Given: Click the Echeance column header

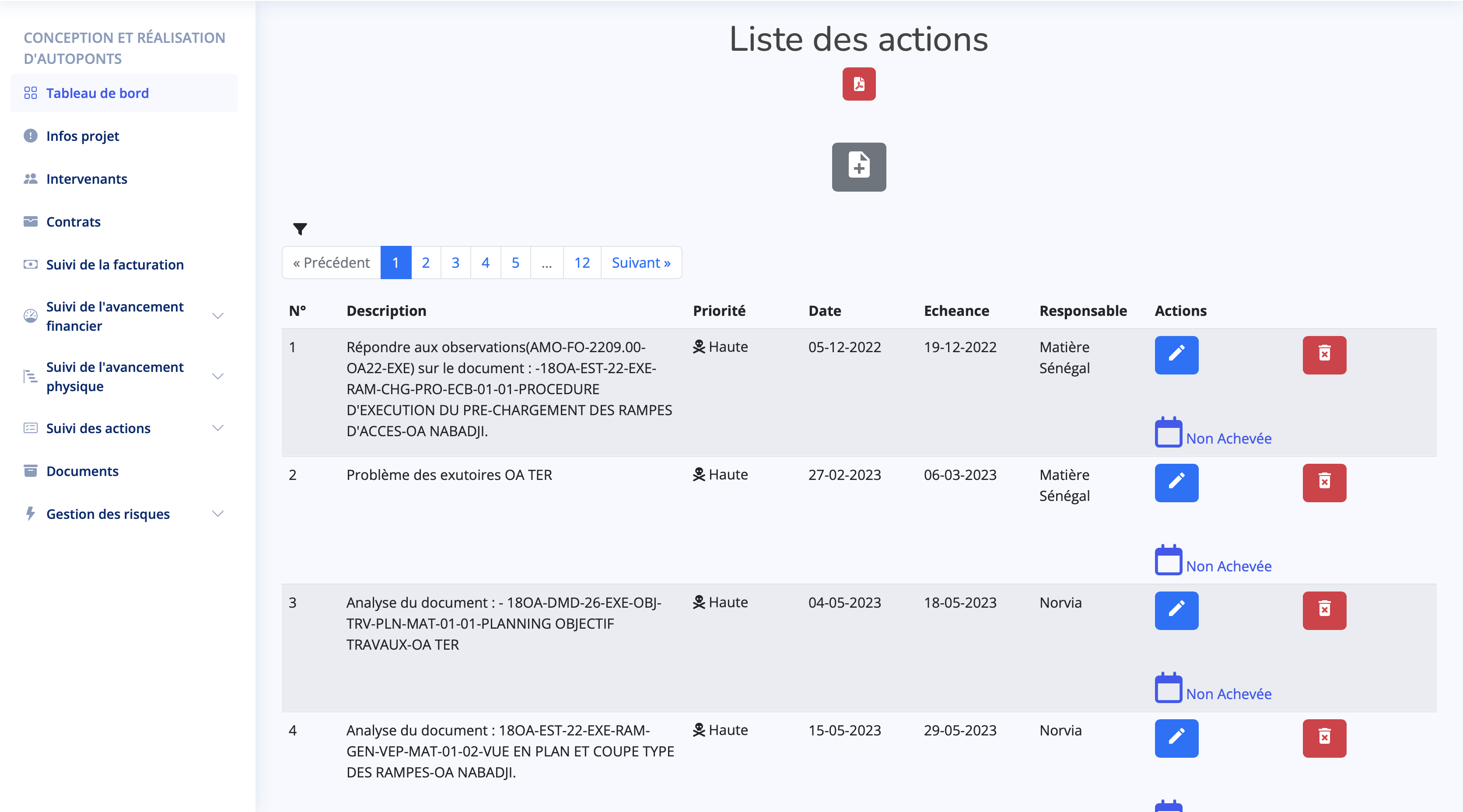Looking at the screenshot, I should [956, 311].
